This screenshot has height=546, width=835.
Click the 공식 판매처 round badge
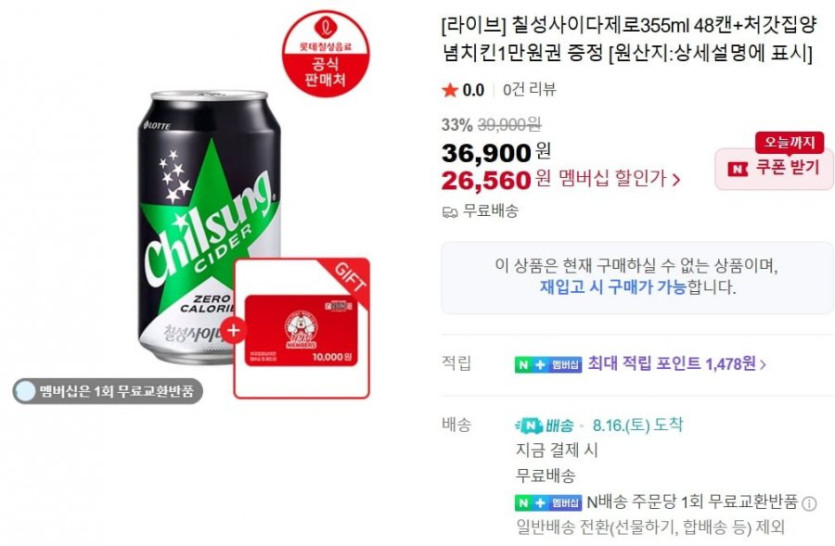click(x=325, y=54)
